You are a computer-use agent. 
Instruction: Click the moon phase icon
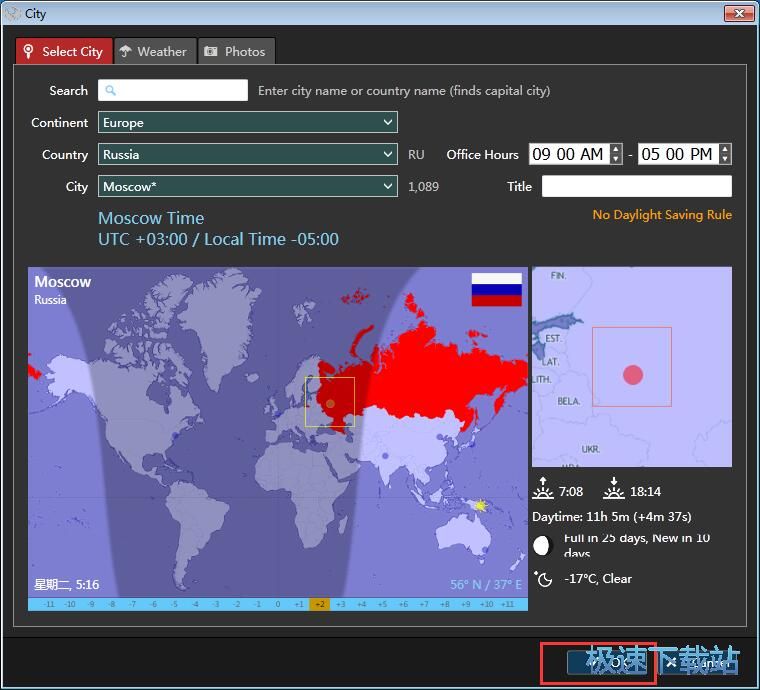(x=542, y=546)
